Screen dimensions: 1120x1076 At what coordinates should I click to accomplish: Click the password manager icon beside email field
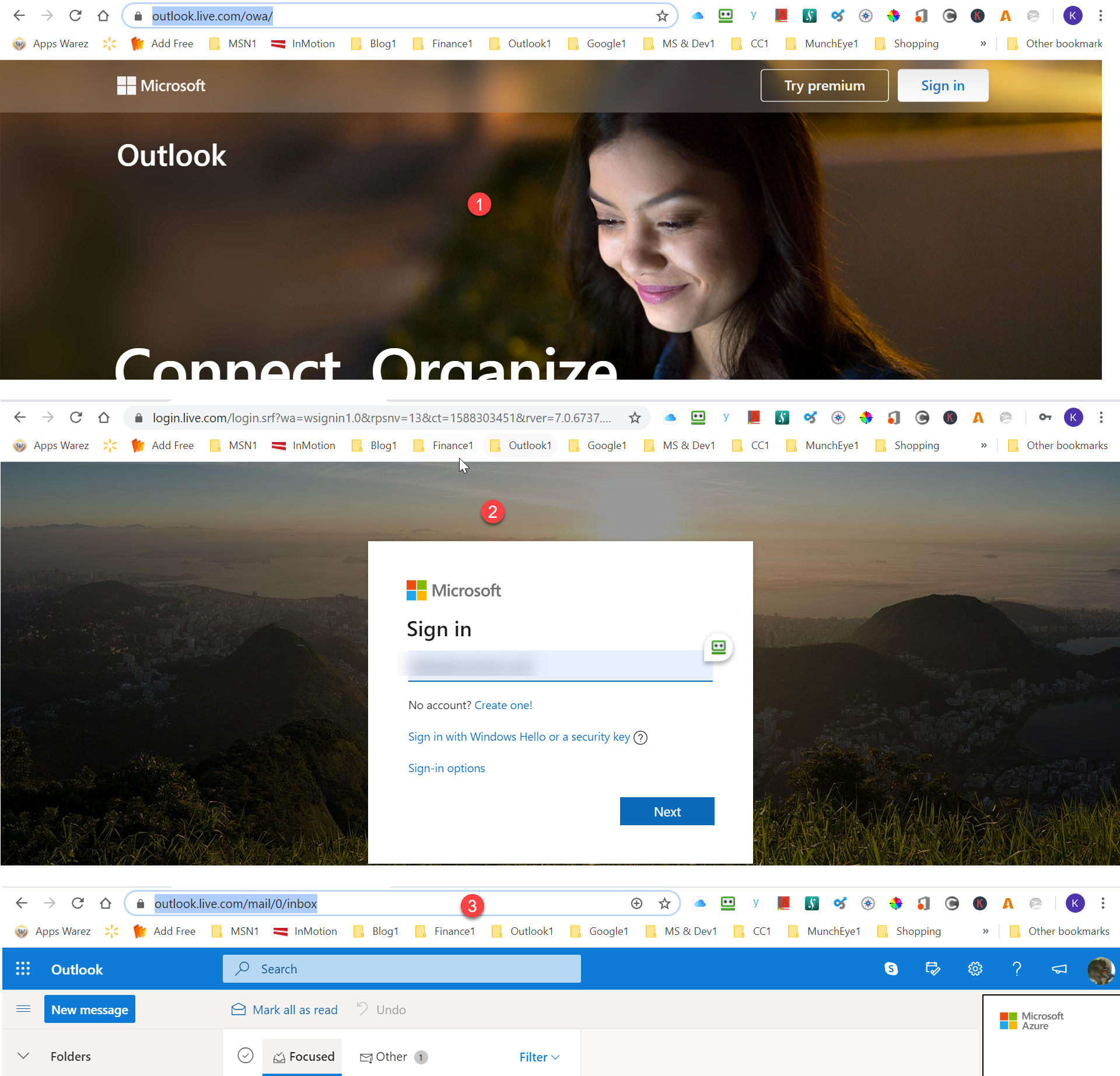[718, 647]
